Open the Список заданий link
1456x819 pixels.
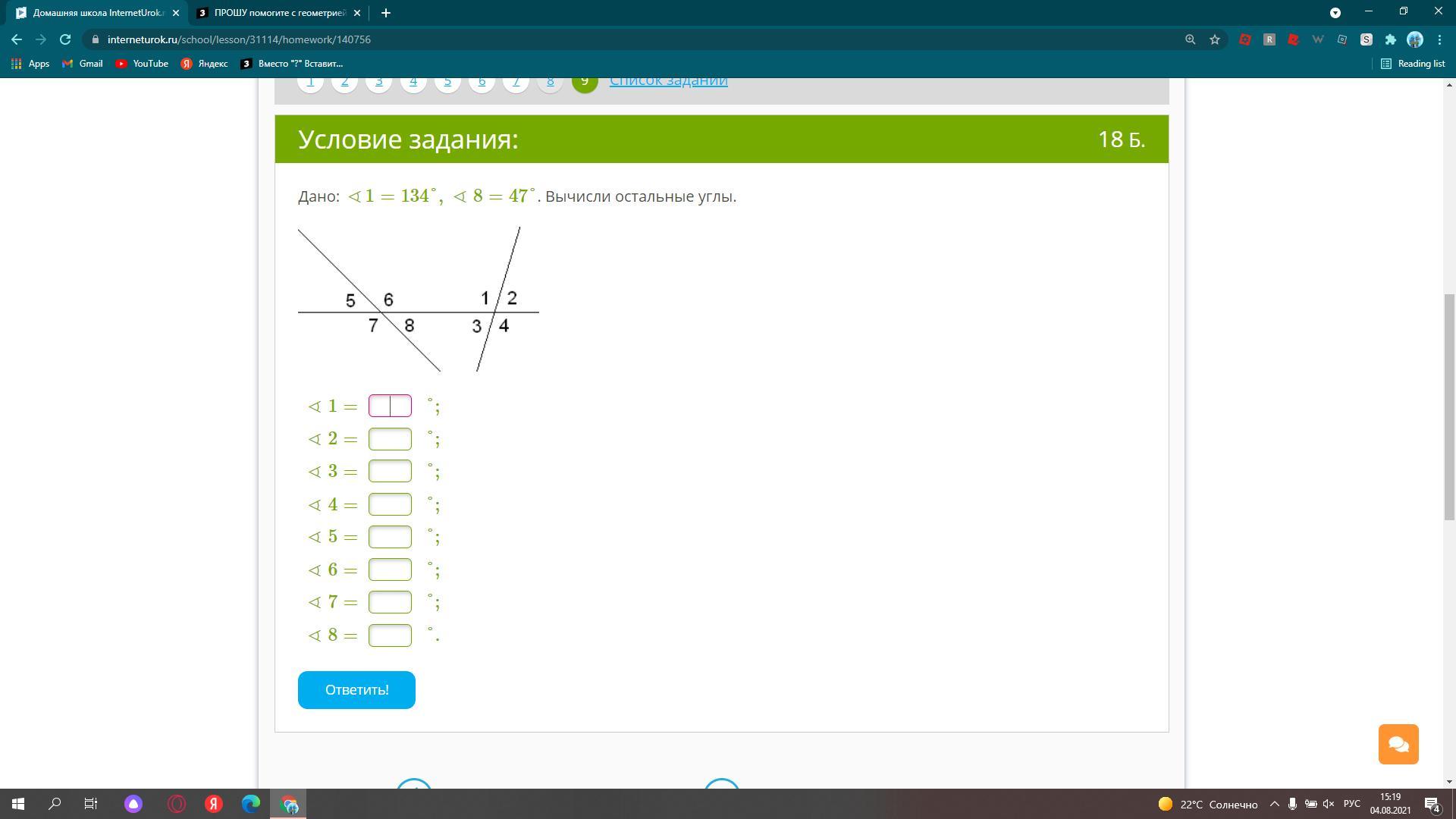668,80
